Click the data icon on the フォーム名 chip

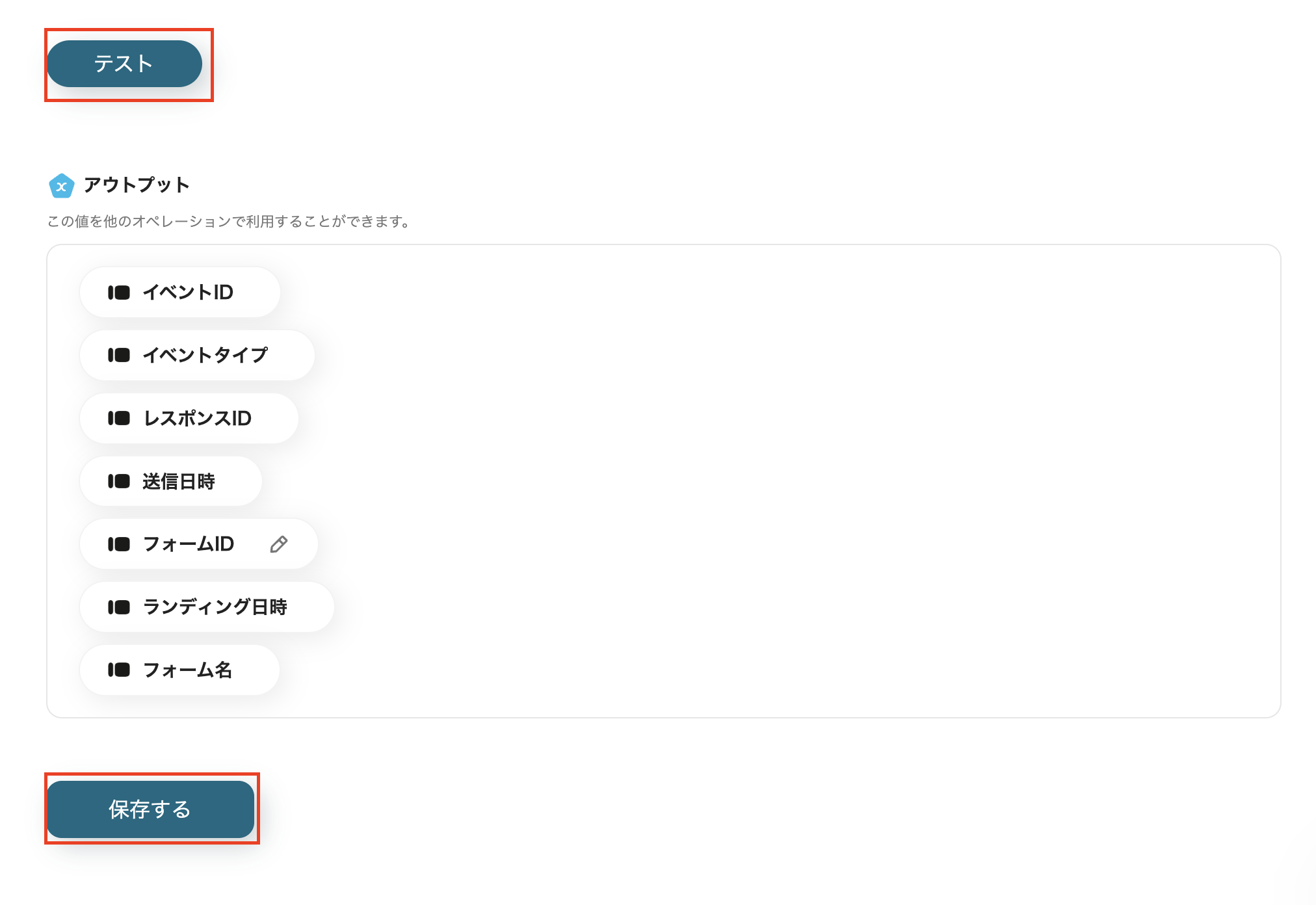pyautogui.click(x=120, y=670)
